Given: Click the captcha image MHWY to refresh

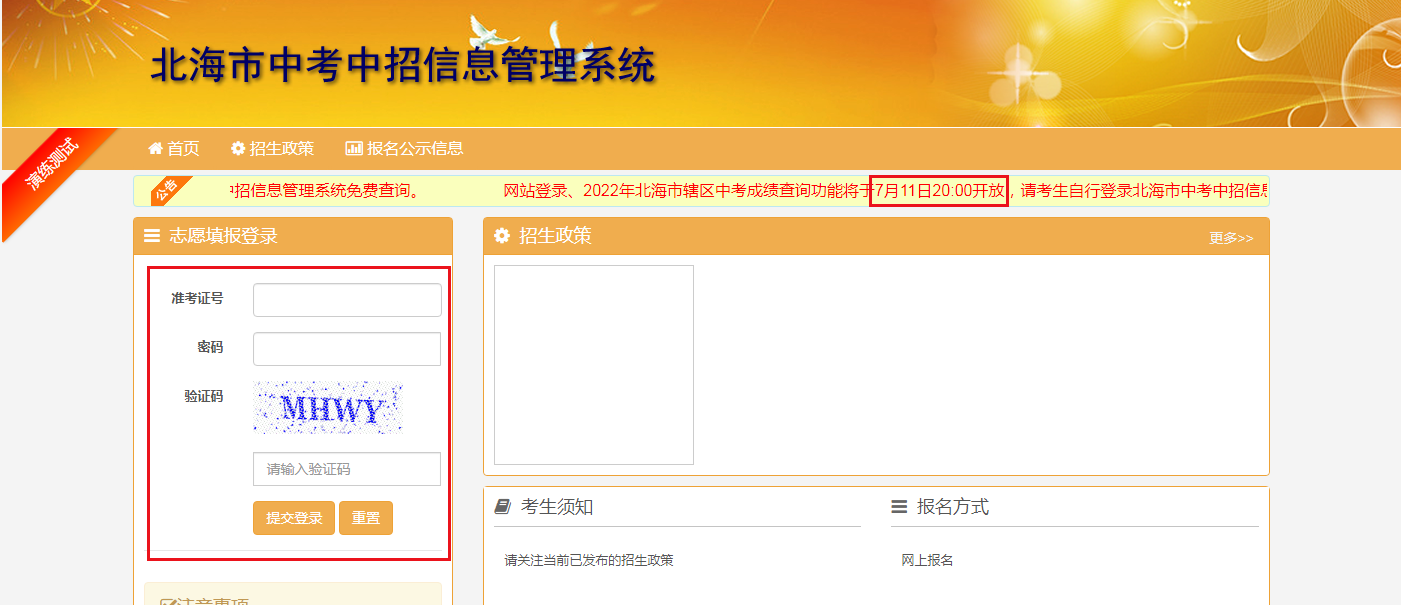Looking at the screenshot, I should (x=328, y=408).
